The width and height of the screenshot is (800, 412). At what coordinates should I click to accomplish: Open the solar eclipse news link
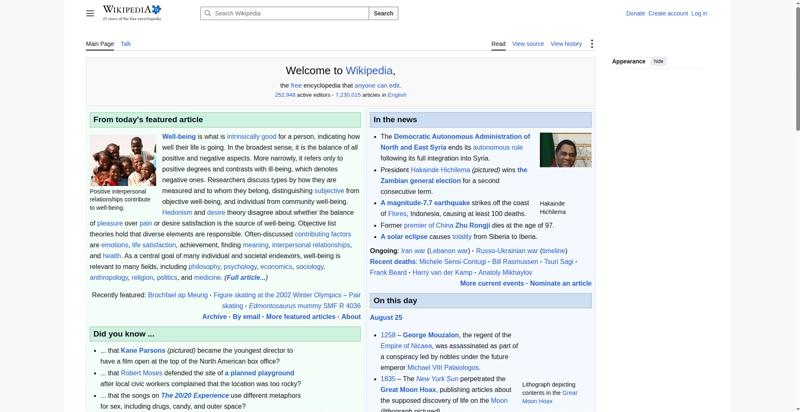404,237
